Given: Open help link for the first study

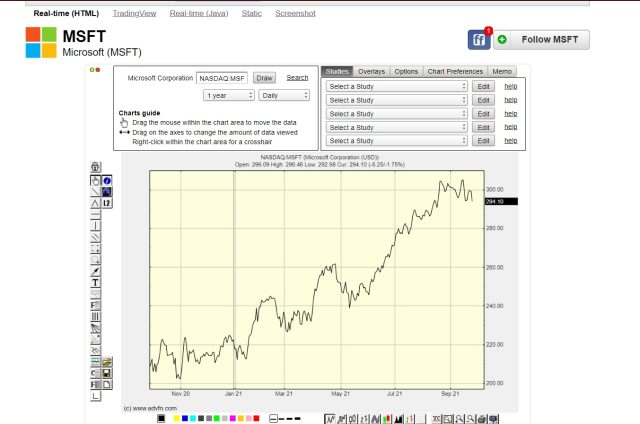Looking at the screenshot, I should (511, 86).
